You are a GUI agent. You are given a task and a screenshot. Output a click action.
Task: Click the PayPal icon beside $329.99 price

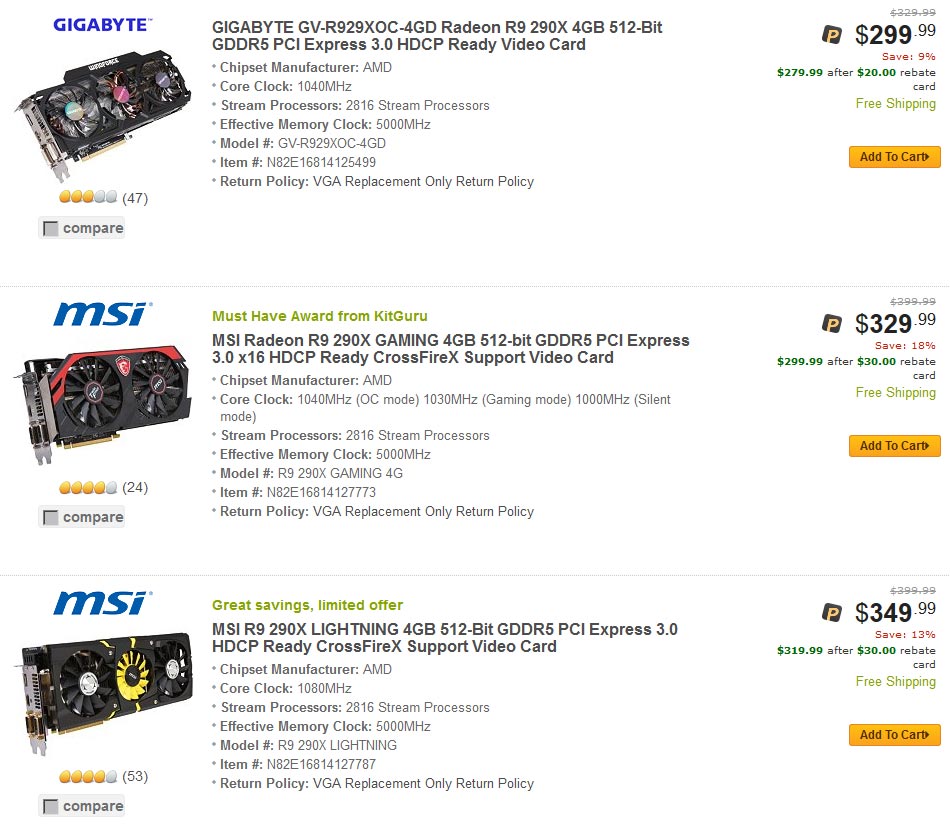pos(832,324)
